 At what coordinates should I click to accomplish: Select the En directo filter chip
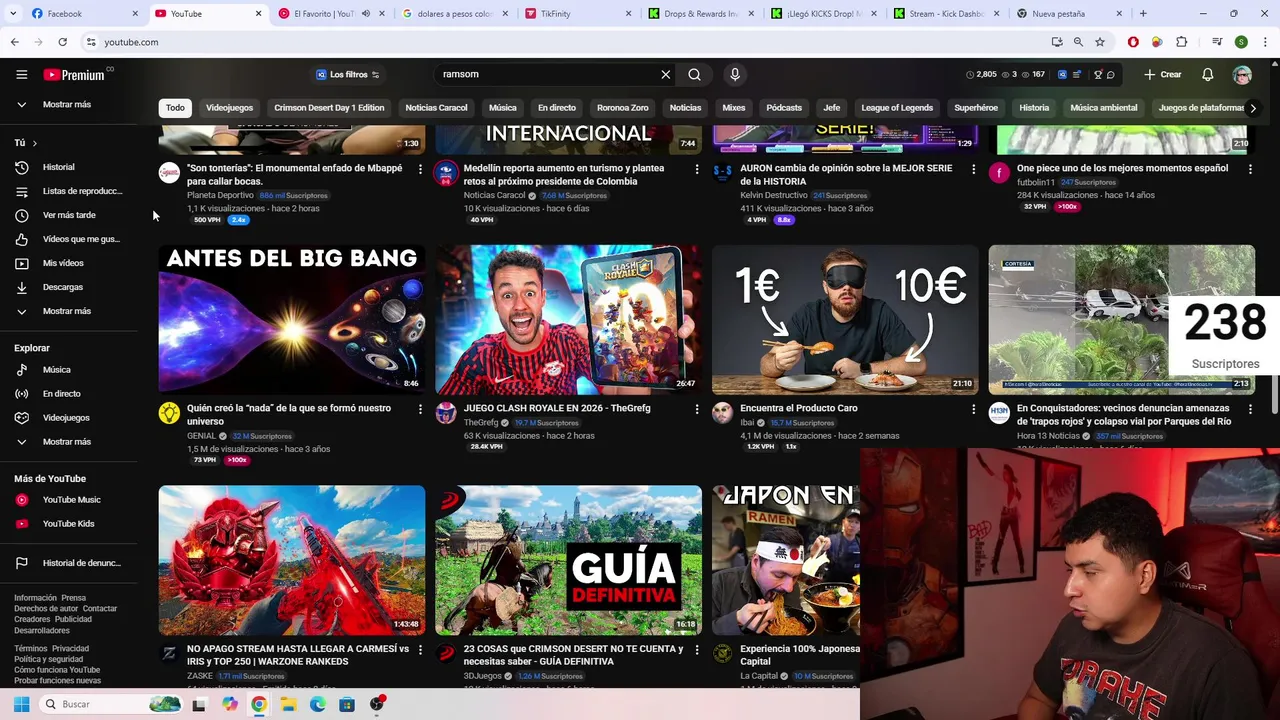pyautogui.click(x=557, y=108)
